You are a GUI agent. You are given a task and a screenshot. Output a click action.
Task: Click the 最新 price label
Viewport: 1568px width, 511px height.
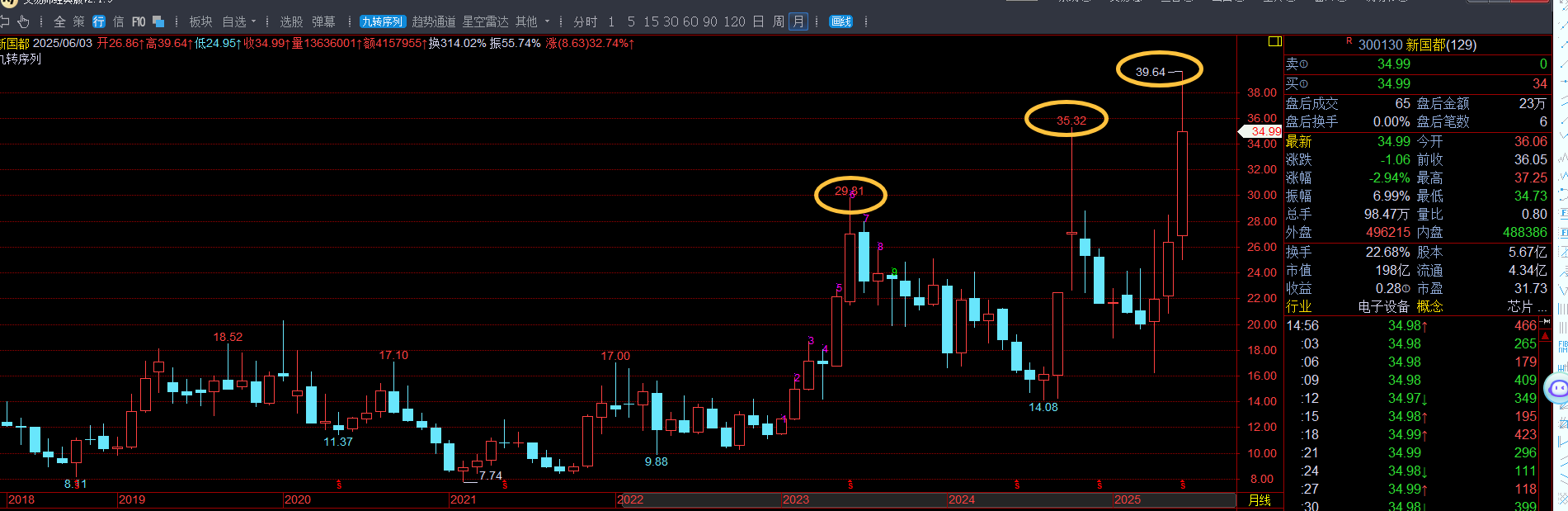(x=1298, y=142)
